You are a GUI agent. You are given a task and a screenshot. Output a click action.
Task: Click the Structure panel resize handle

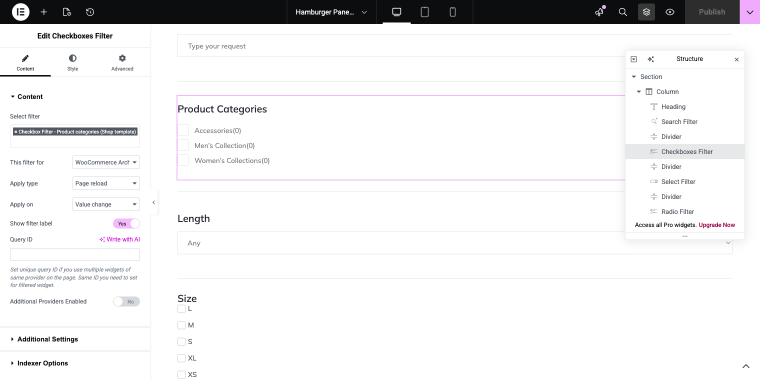point(685,236)
